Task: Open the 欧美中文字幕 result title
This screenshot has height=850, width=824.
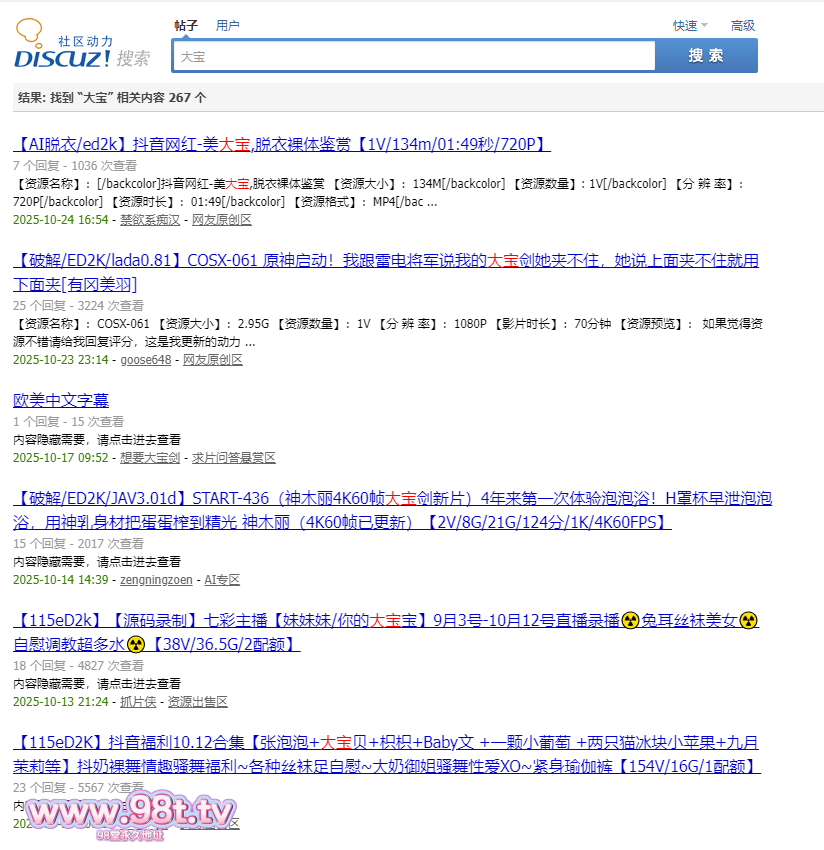Action: pos(61,400)
